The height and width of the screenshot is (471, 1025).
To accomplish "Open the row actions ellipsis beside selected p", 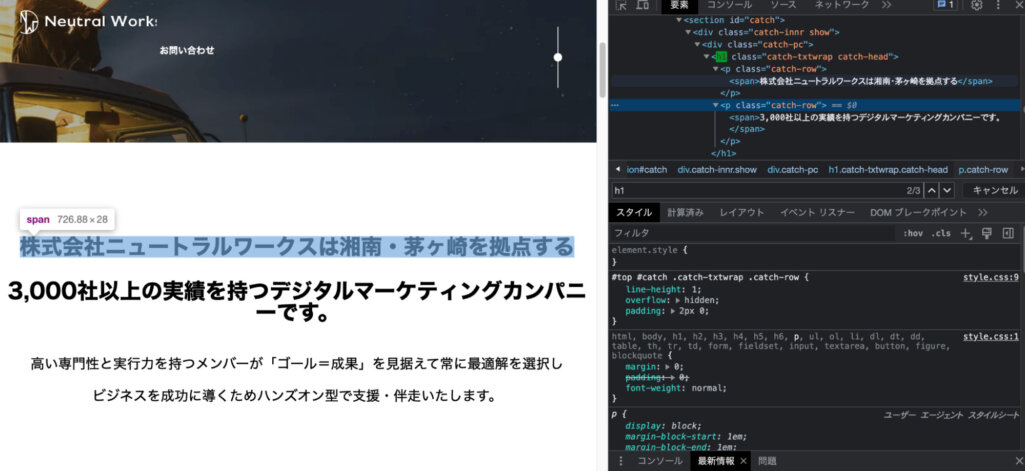I will (x=614, y=105).
